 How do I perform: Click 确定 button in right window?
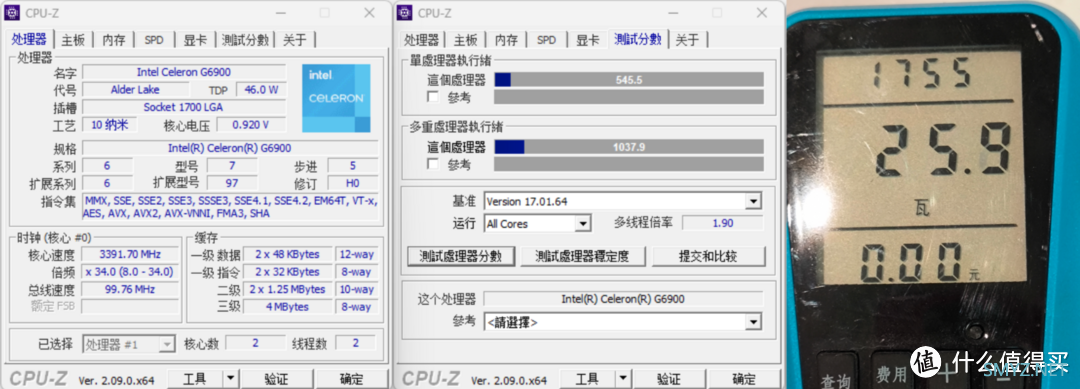click(744, 379)
